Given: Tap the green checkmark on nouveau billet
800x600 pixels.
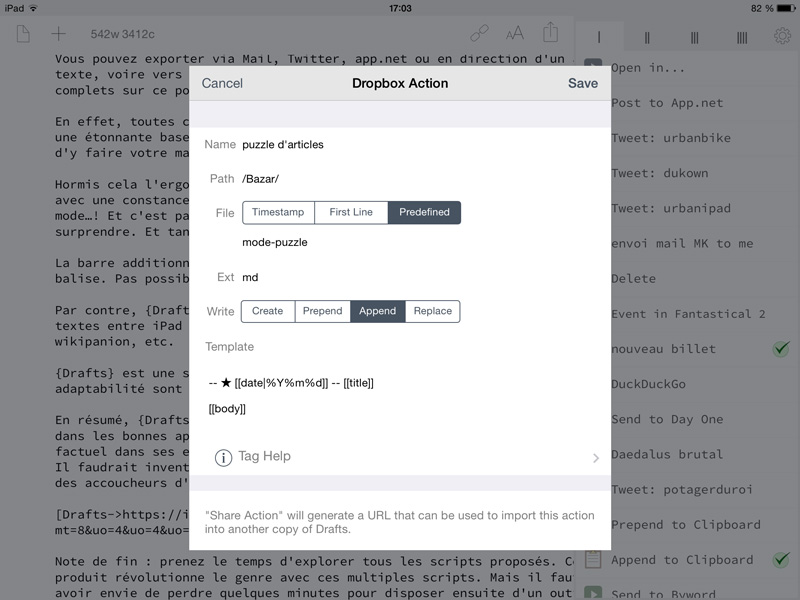Looking at the screenshot, I should (x=781, y=349).
